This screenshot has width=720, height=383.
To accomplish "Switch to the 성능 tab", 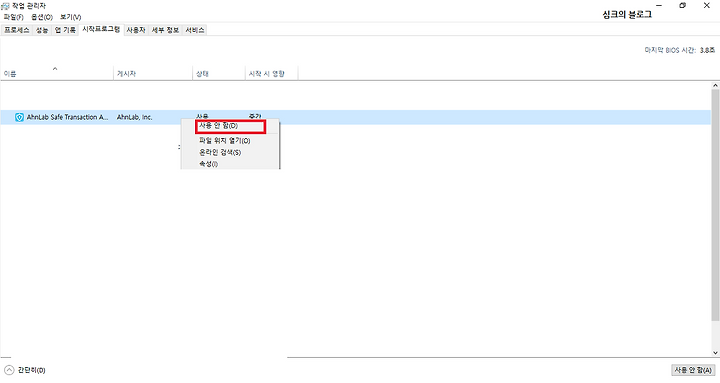I will (42, 30).
